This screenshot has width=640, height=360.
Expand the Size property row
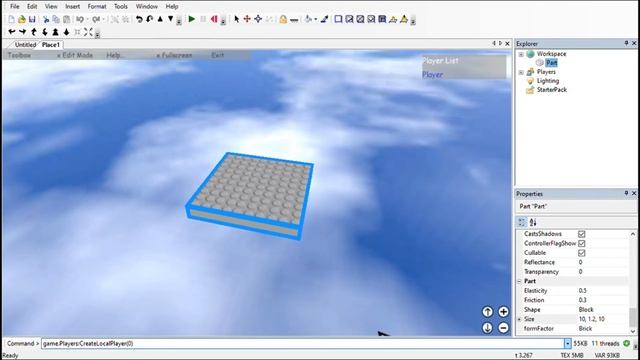pyautogui.click(x=520, y=319)
